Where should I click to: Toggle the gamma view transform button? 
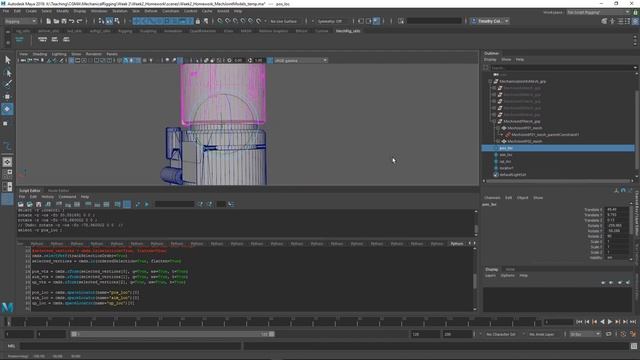pyautogui.click(x=270, y=60)
